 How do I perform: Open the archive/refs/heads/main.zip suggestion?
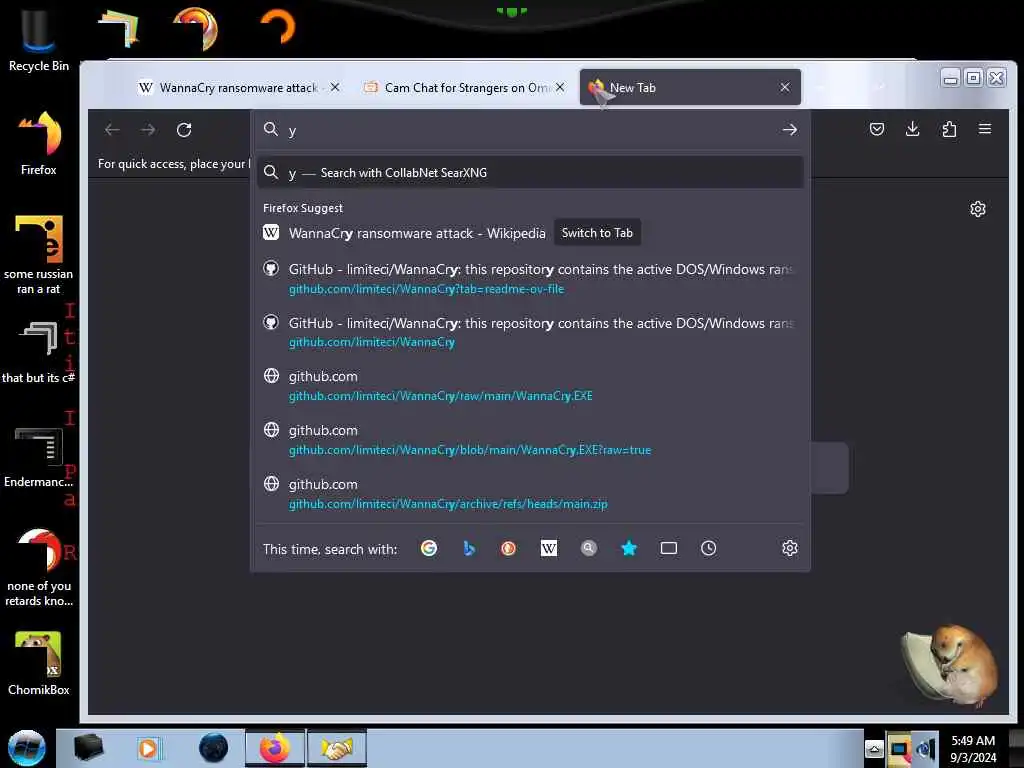pos(530,494)
